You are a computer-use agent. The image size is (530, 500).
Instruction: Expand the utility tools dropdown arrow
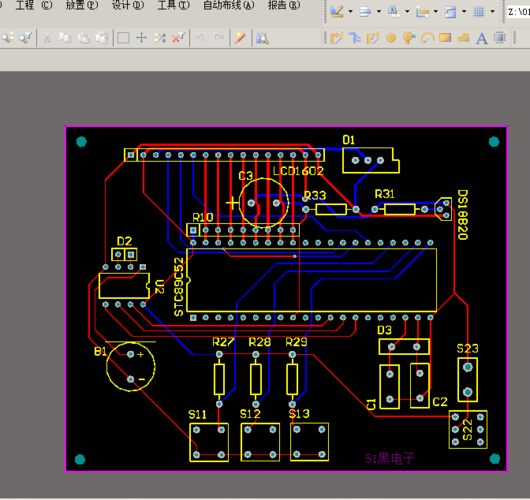coord(351,11)
